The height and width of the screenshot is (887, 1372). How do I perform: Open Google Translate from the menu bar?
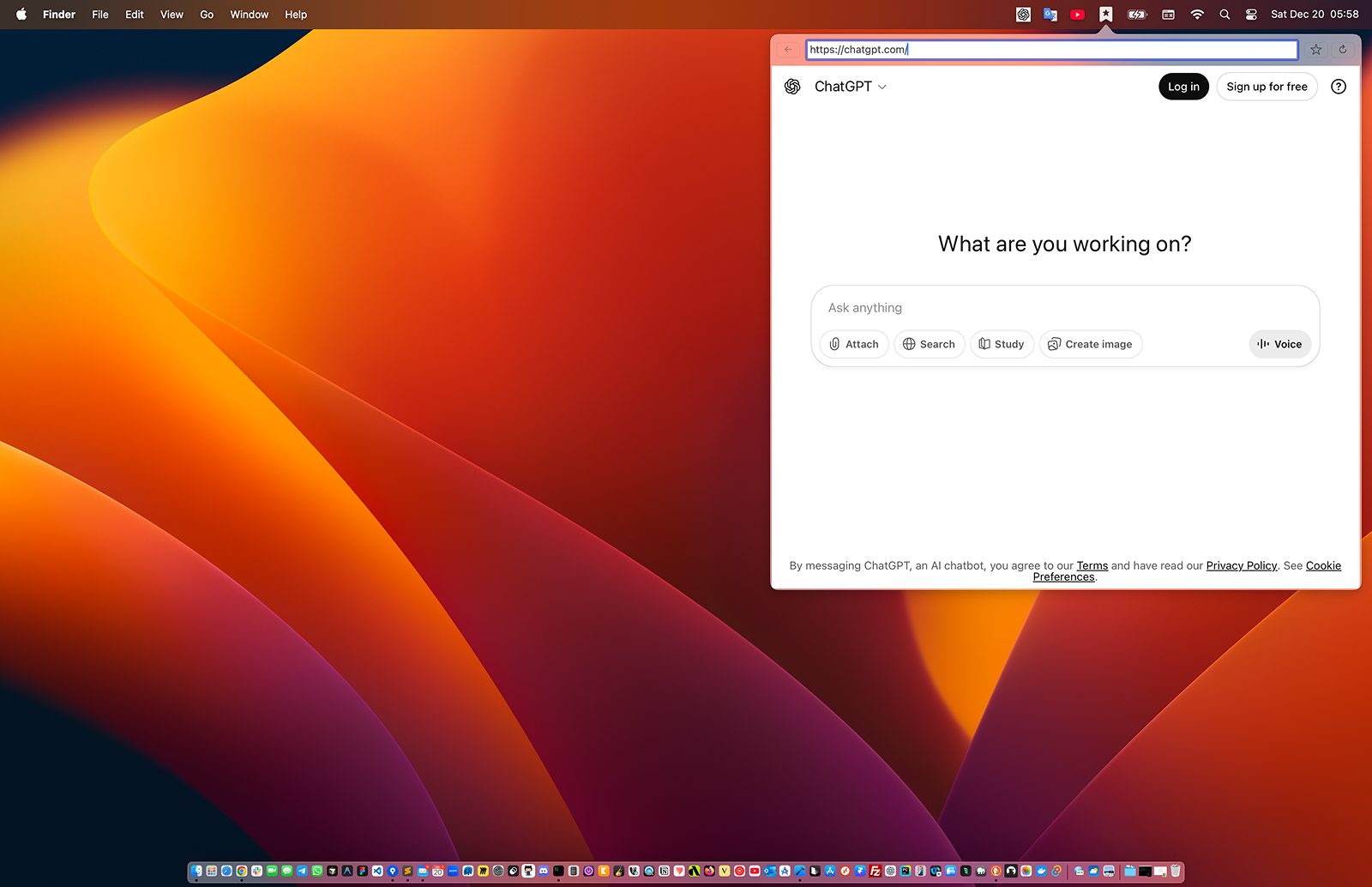coord(1050,14)
